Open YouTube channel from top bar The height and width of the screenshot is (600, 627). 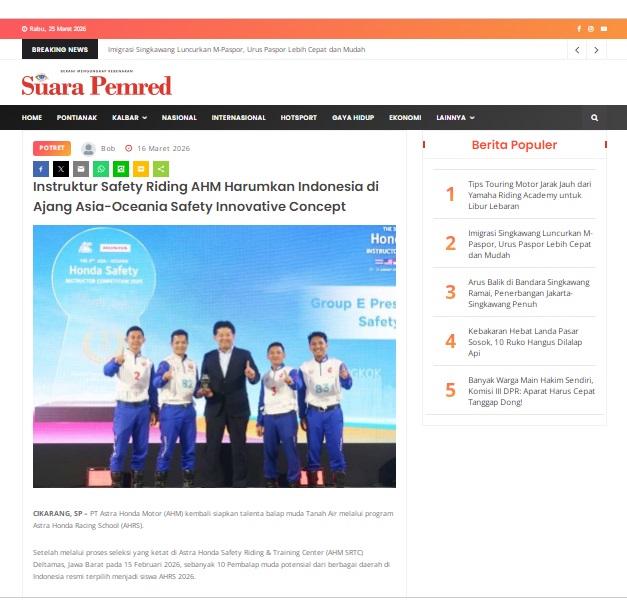click(603, 28)
